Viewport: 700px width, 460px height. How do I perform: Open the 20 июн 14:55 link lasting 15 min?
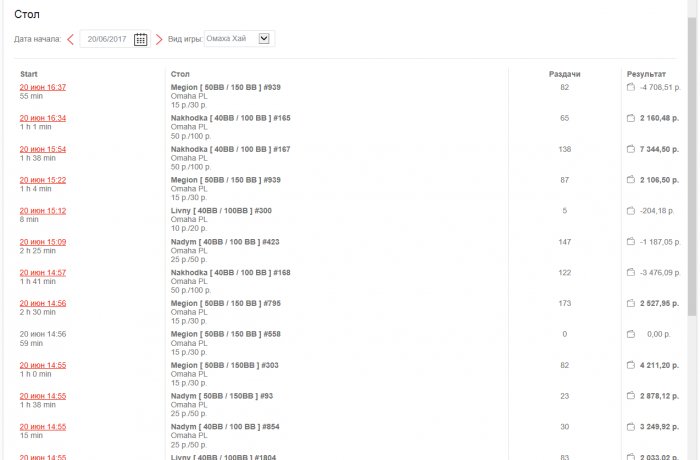tap(43, 427)
